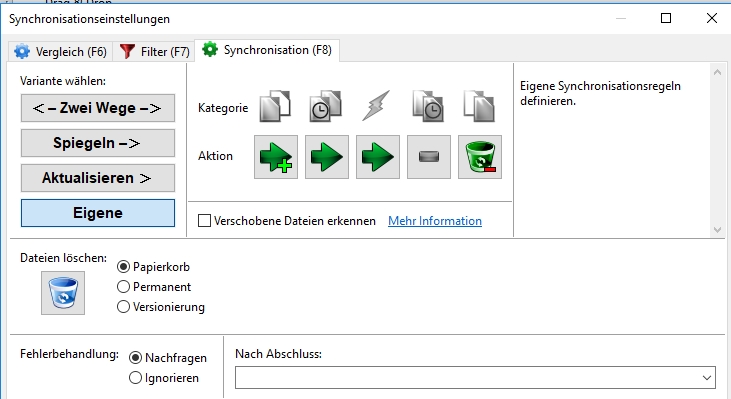Click description panel scrollbar down arrow

tap(717, 230)
